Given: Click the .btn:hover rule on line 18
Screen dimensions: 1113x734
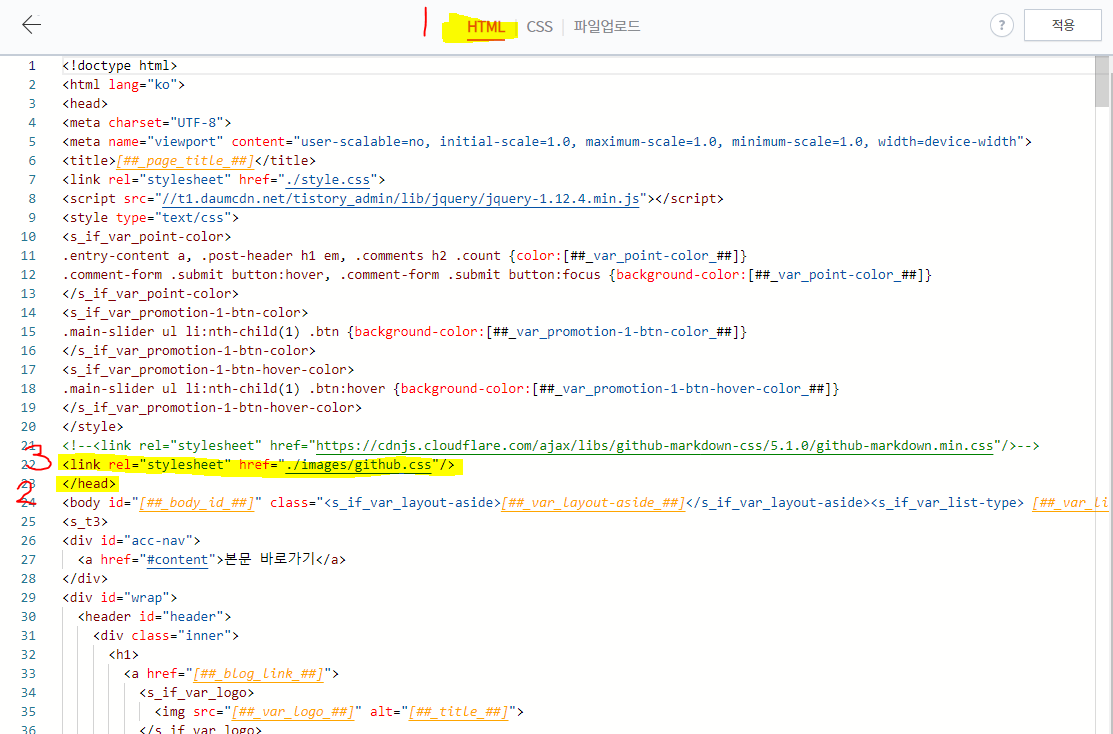Looking at the screenshot, I should (x=451, y=388).
